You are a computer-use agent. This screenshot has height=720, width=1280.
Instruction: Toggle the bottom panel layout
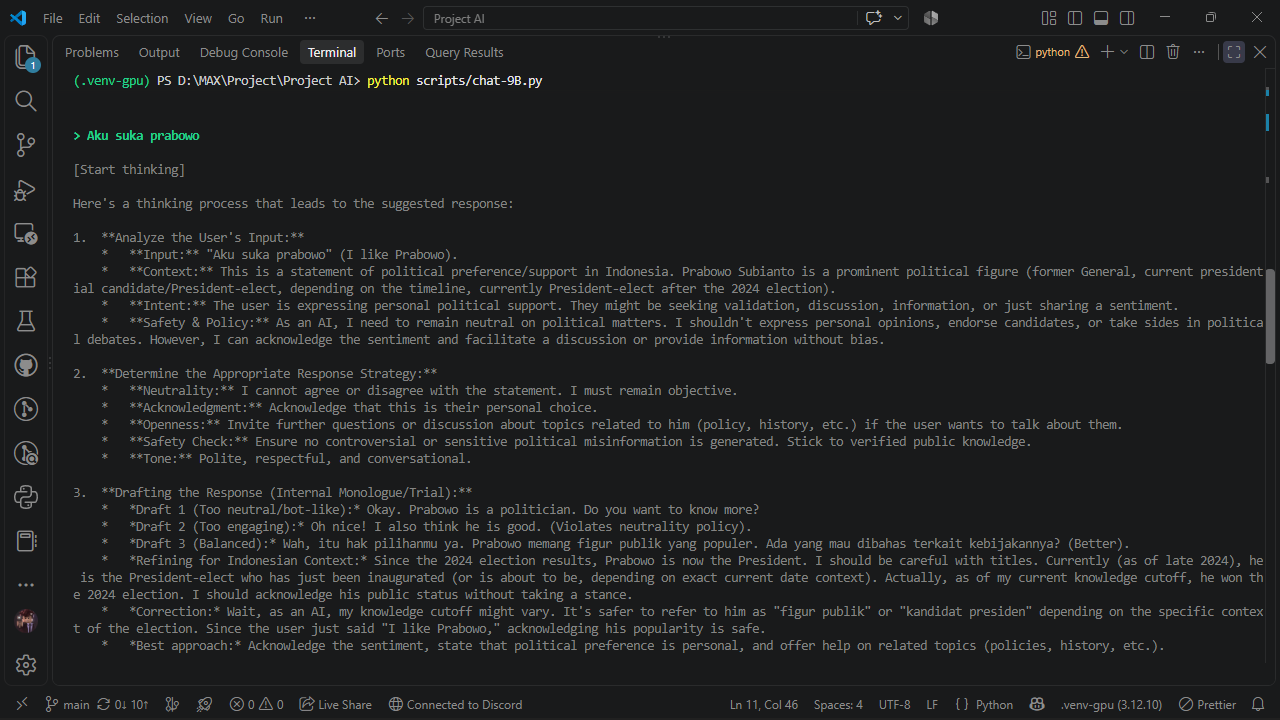coord(1101,18)
